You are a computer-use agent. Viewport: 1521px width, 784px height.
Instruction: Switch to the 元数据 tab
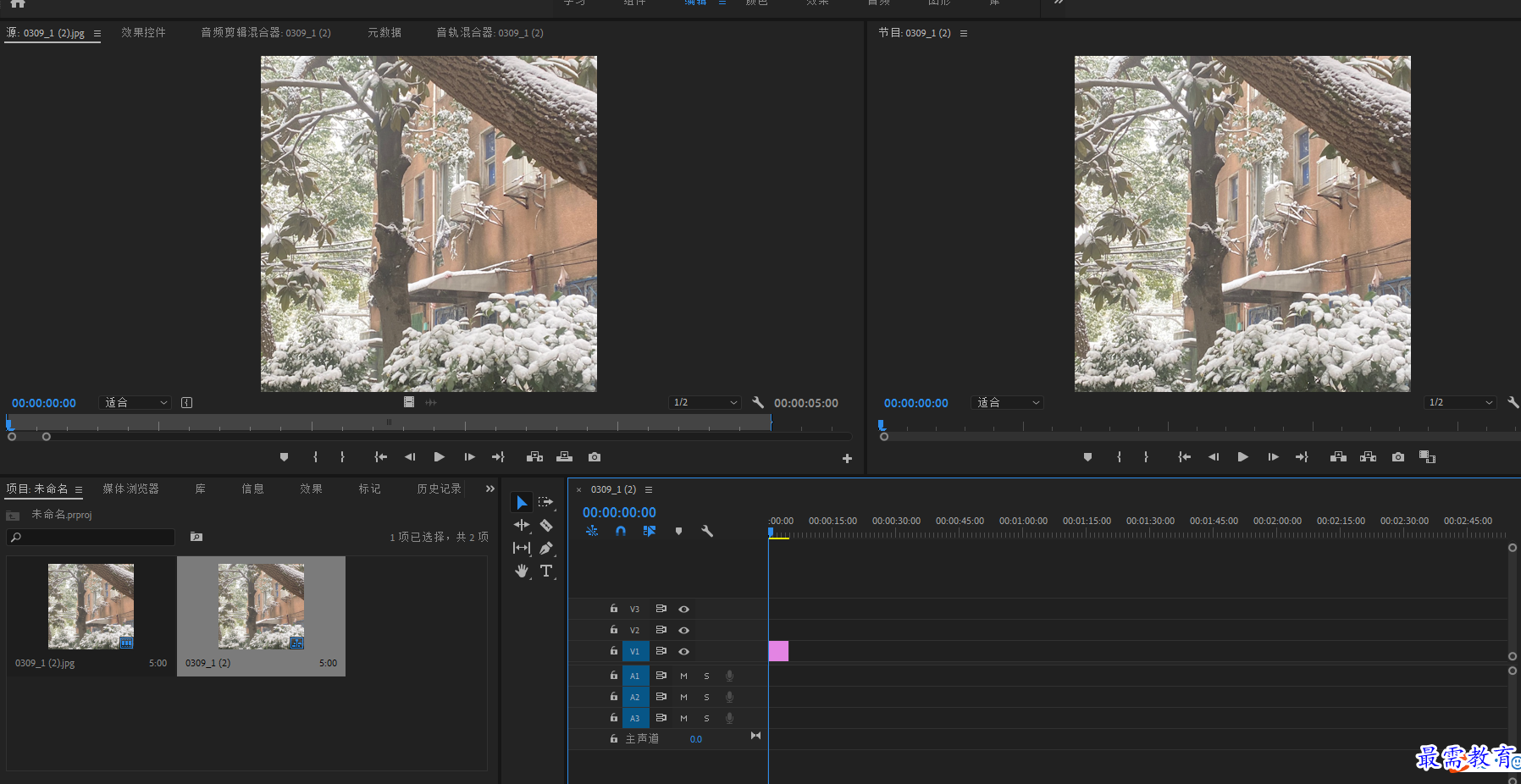click(384, 33)
